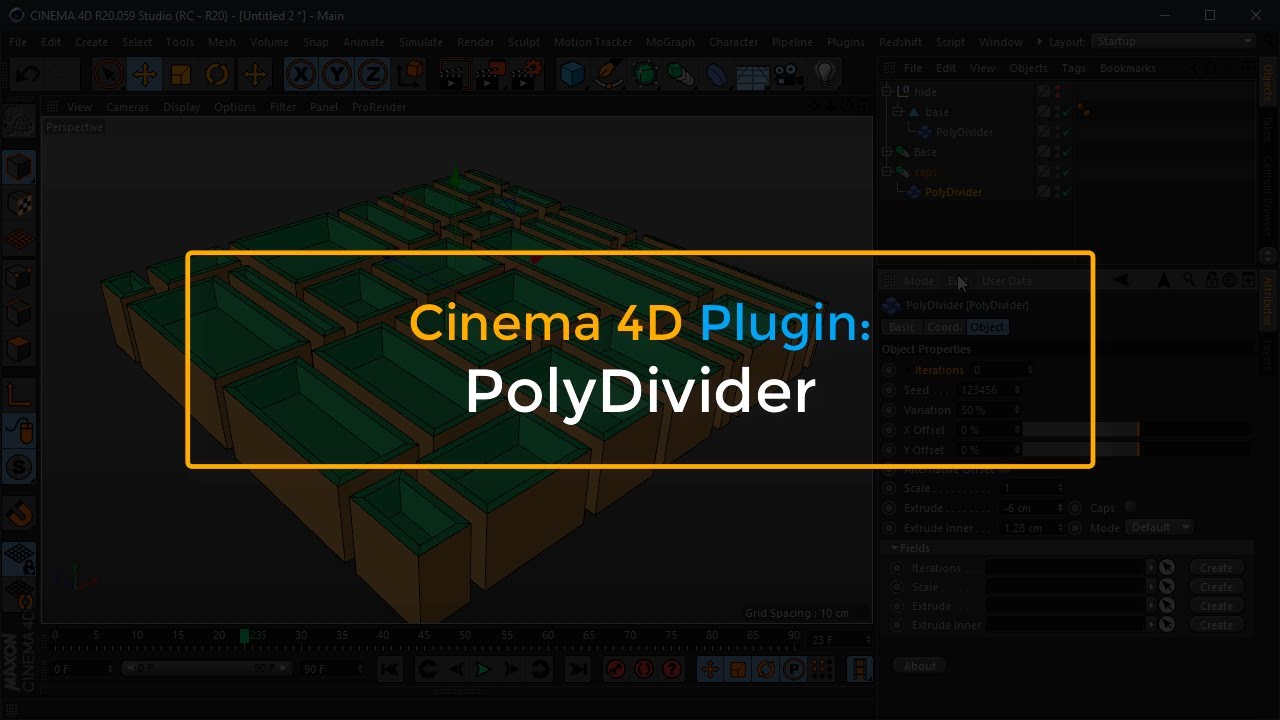The height and width of the screenshot is (720, 1280).
Task: Collapse the Fields section
Action: 895,548
